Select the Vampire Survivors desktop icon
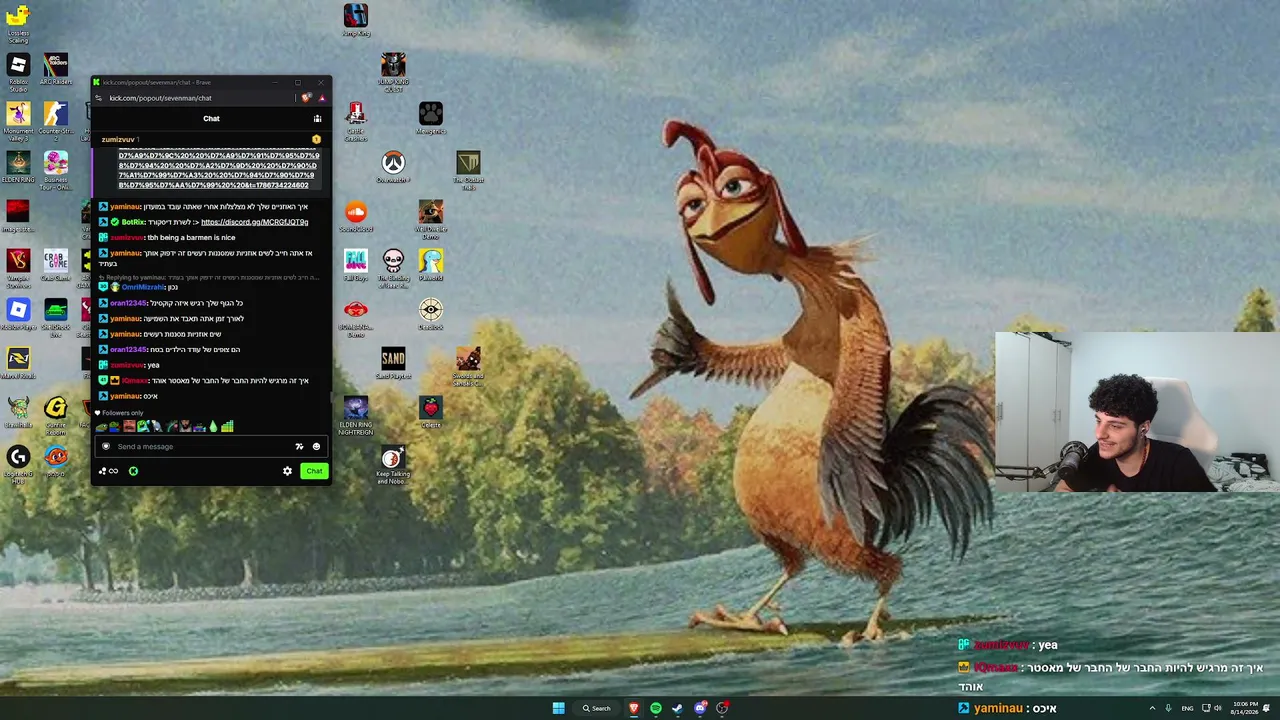 [x=18, y=268]
